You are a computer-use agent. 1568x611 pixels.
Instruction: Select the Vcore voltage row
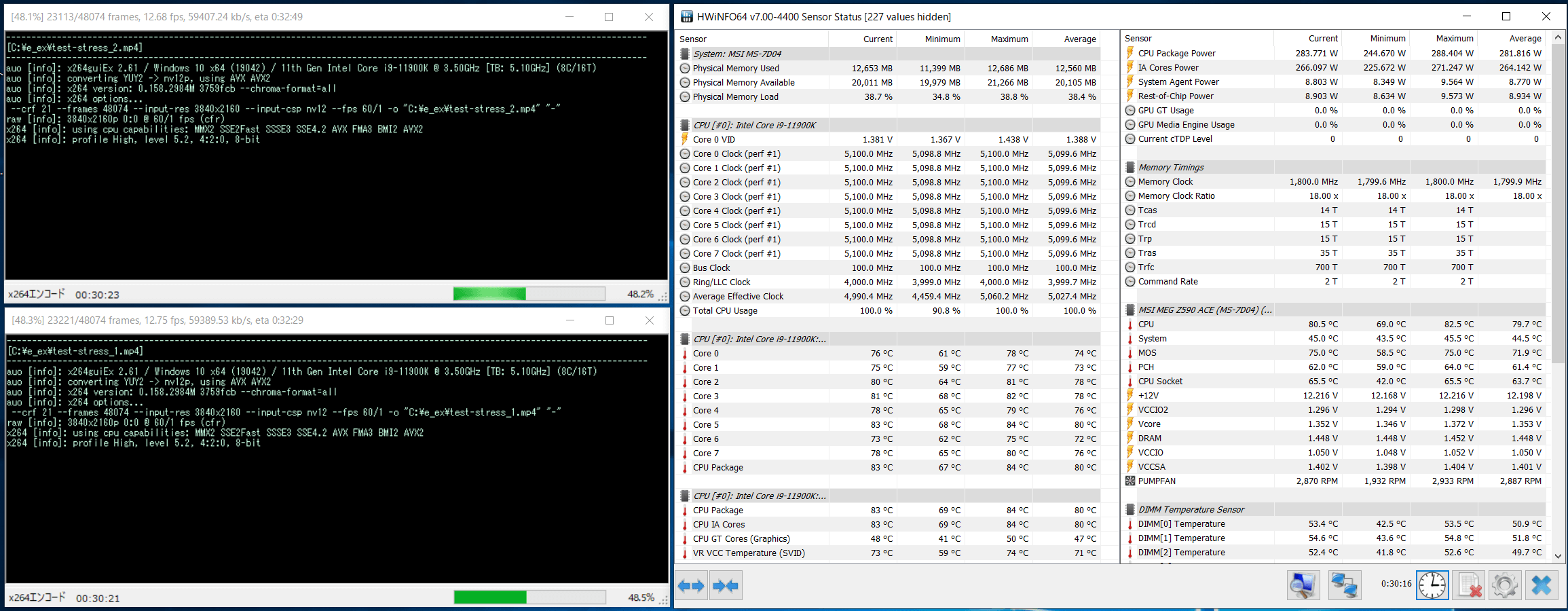tap(1334, 424)
